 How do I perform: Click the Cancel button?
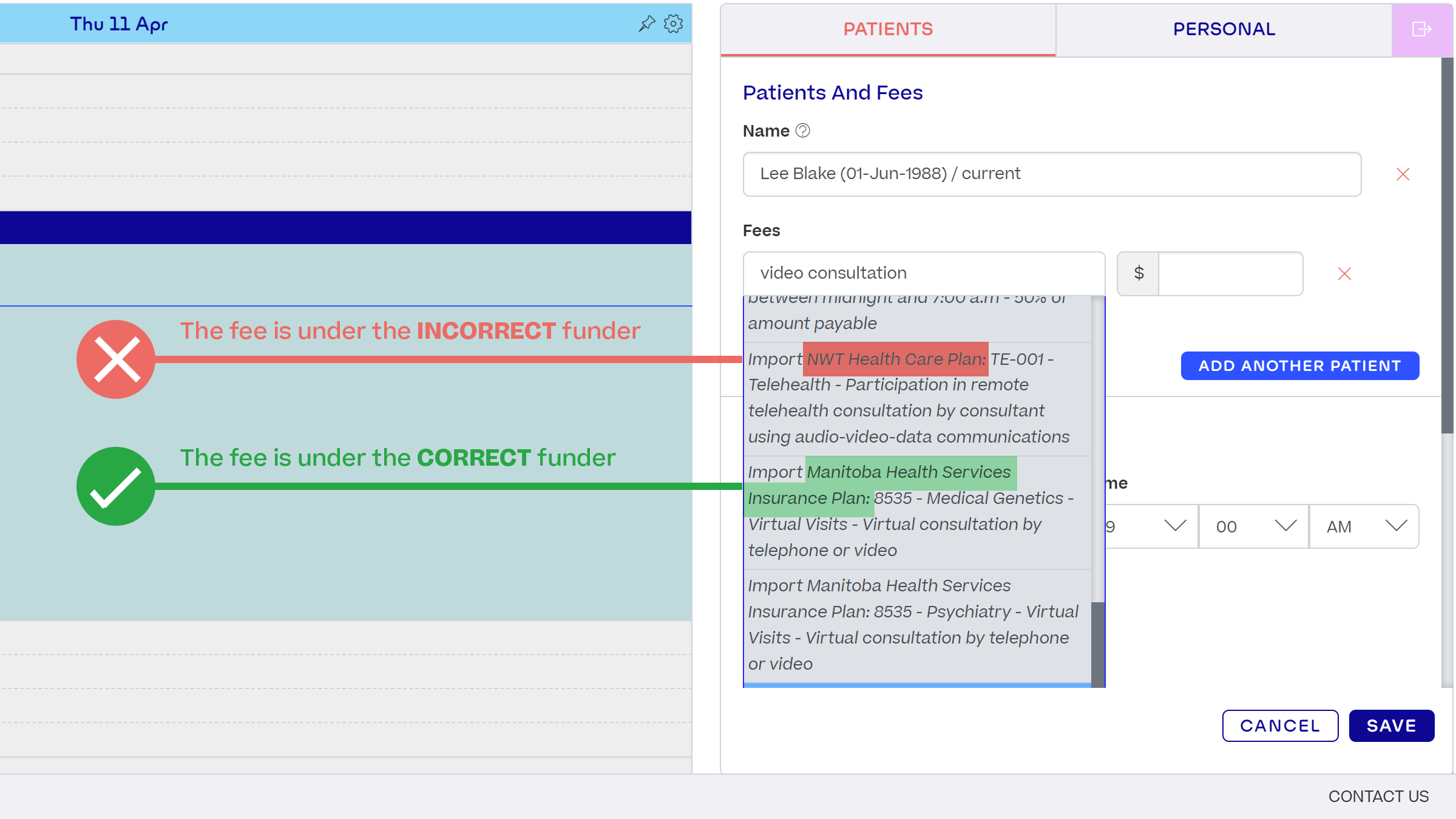pos(1280,726)
